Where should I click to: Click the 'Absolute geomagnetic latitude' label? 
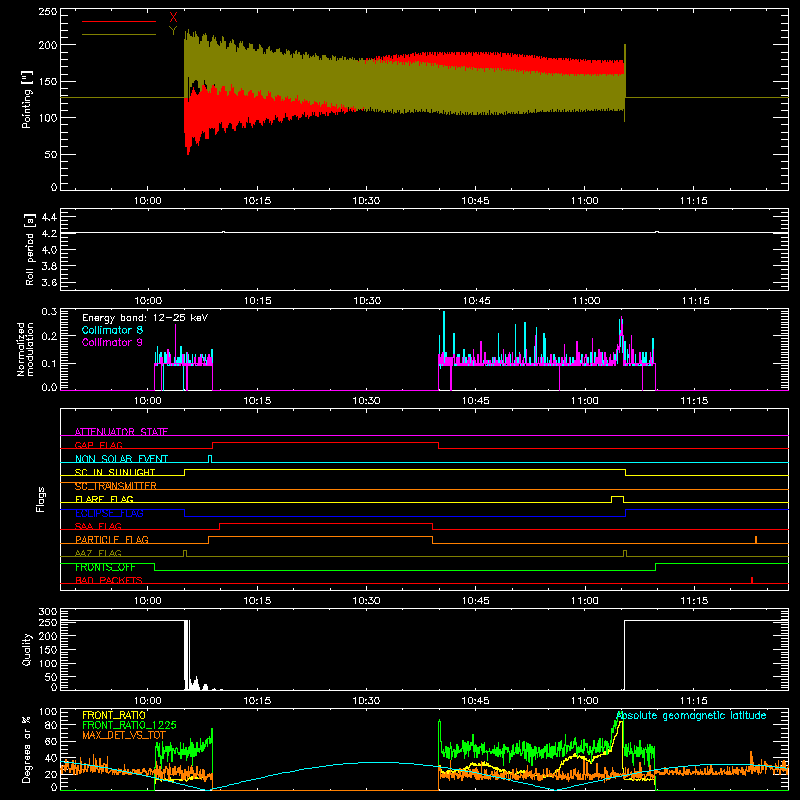(x=691, y=715)
